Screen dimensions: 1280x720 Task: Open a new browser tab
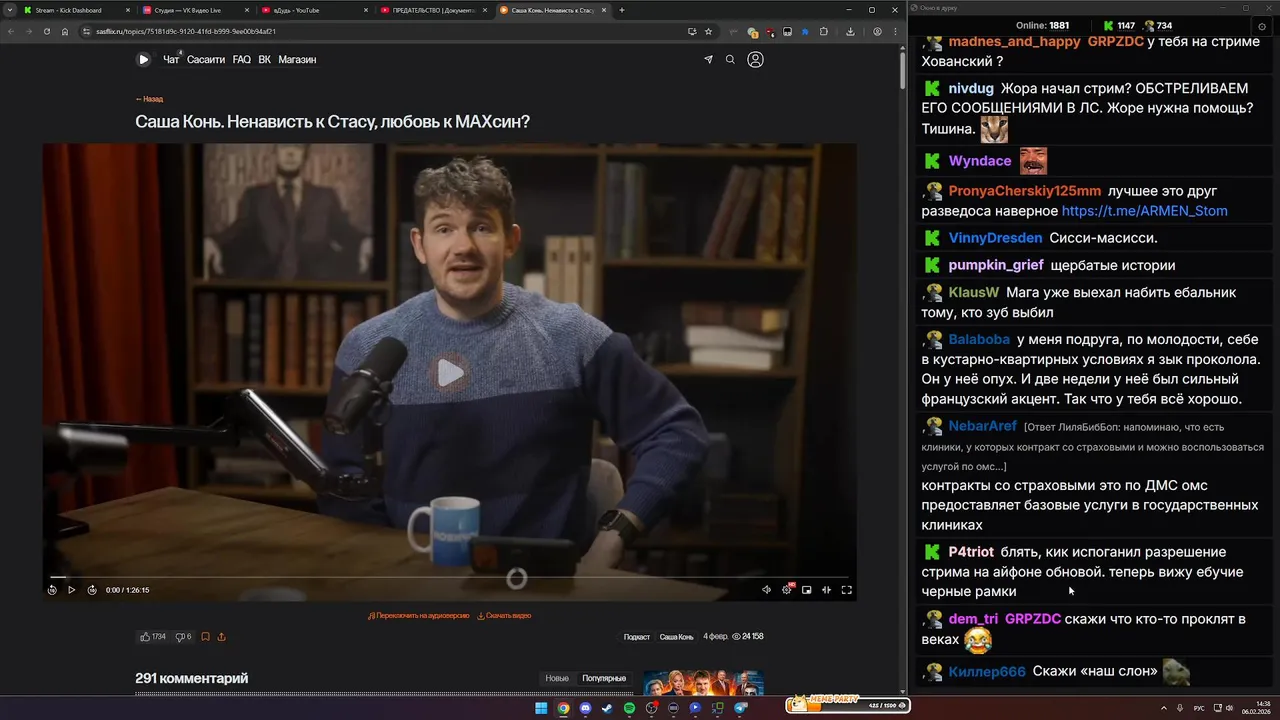[622, 10]
